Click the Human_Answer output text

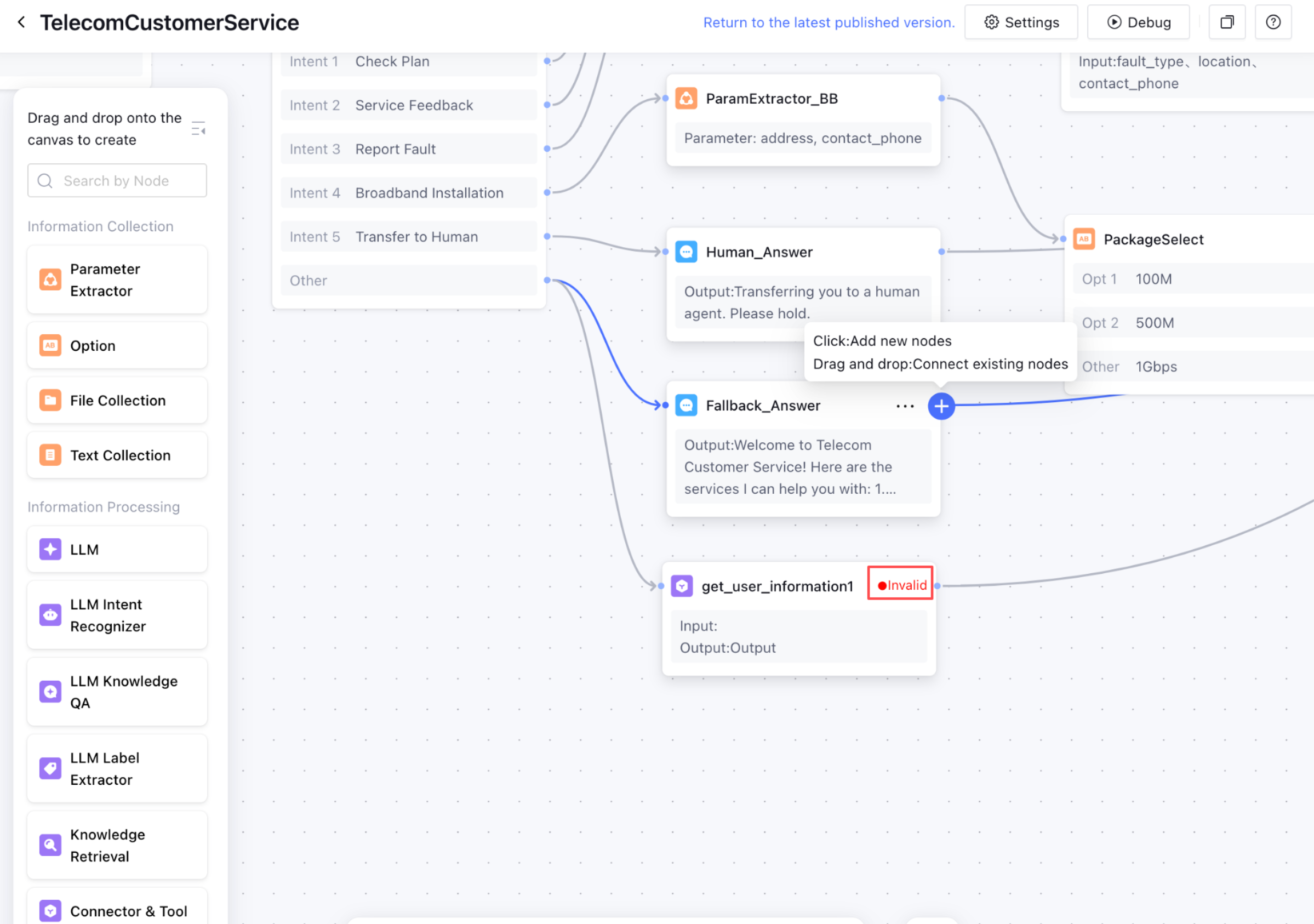click(803, 303)
